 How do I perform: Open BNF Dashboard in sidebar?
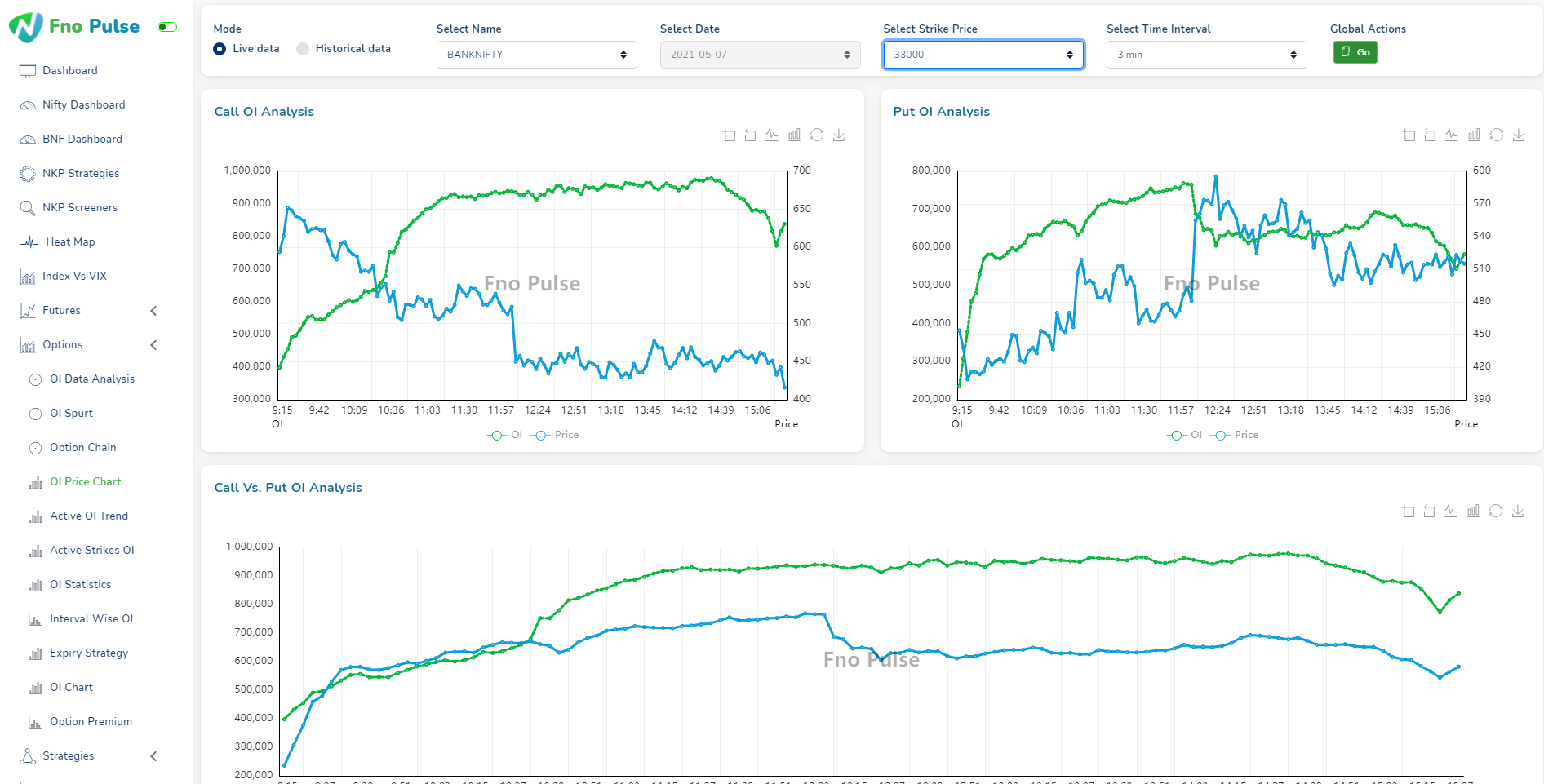(82, 139)
